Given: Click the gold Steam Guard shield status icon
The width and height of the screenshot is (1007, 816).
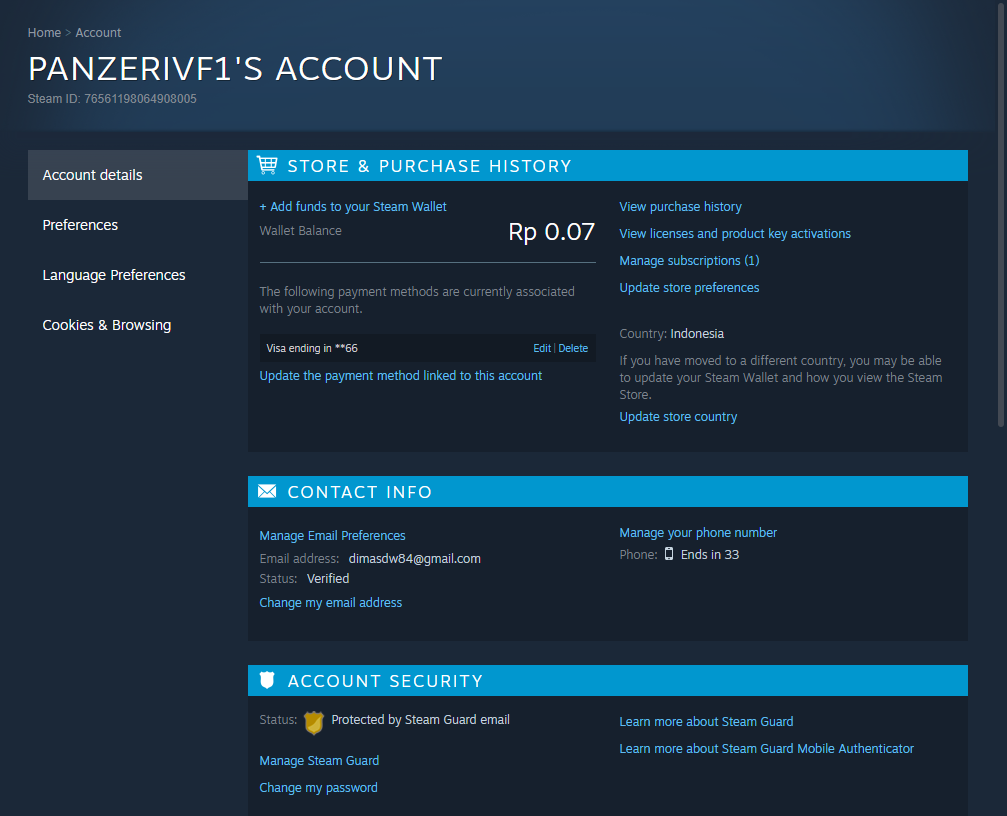Looking at the screenshot, I should click(x=314, y=722).
